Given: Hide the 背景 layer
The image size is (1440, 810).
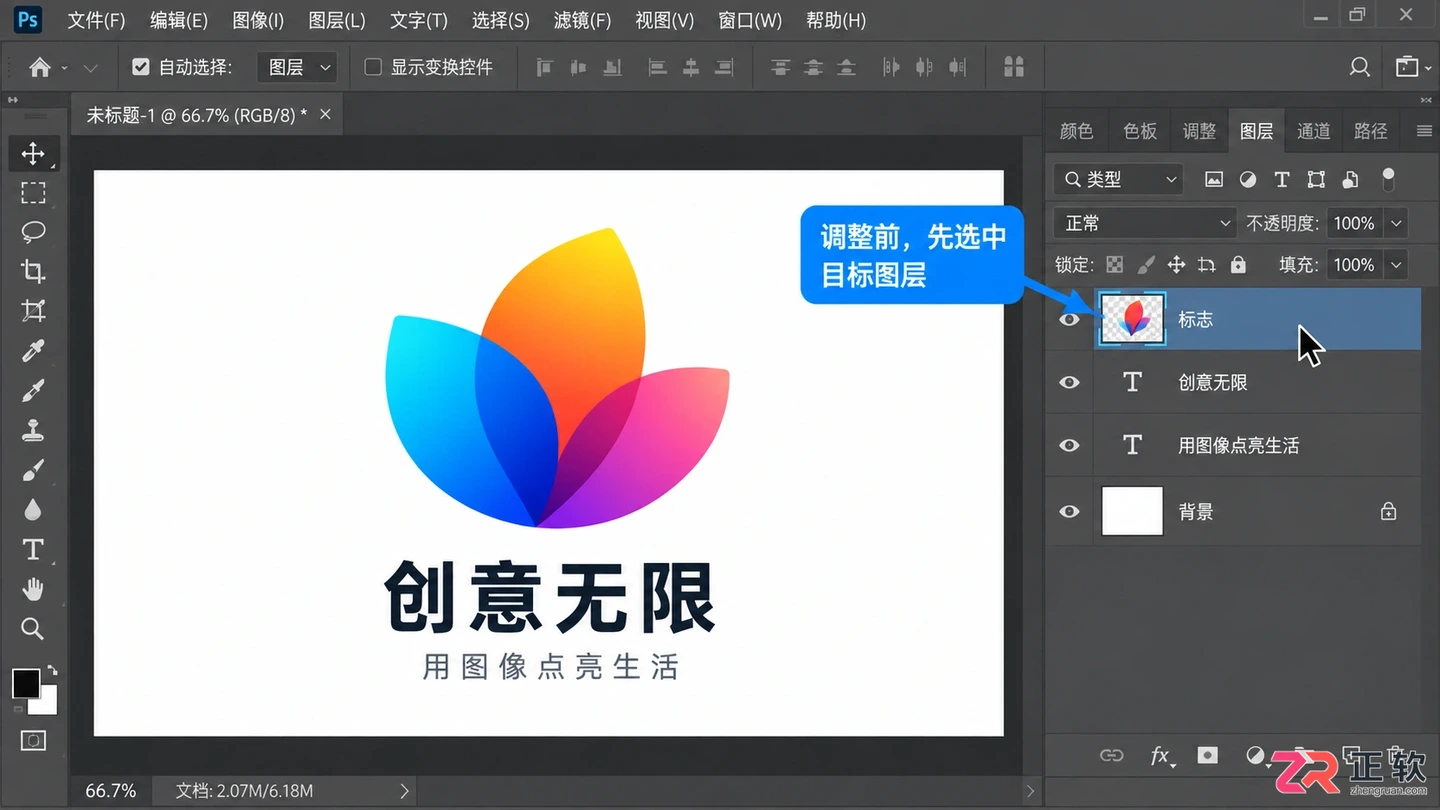Looking at the screenshot, I should coord(1069,512).
